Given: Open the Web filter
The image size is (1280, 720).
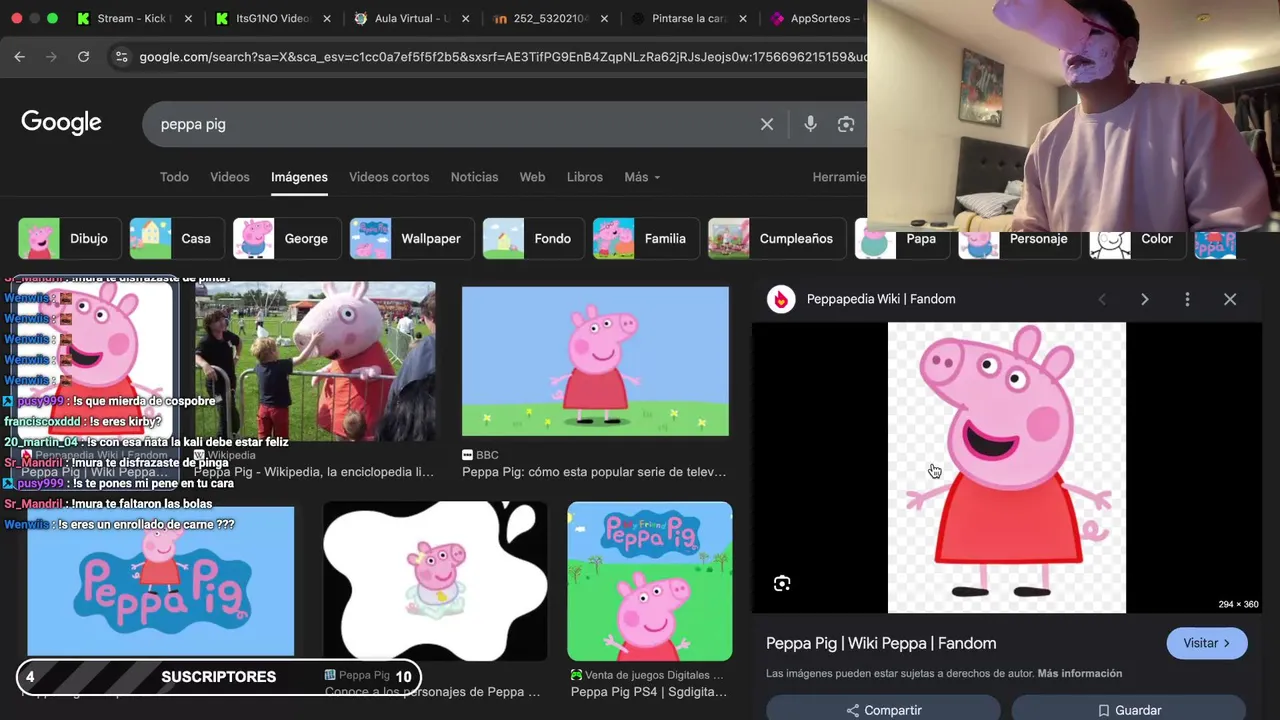Looking at the screenshot, I should coord(532,177).
